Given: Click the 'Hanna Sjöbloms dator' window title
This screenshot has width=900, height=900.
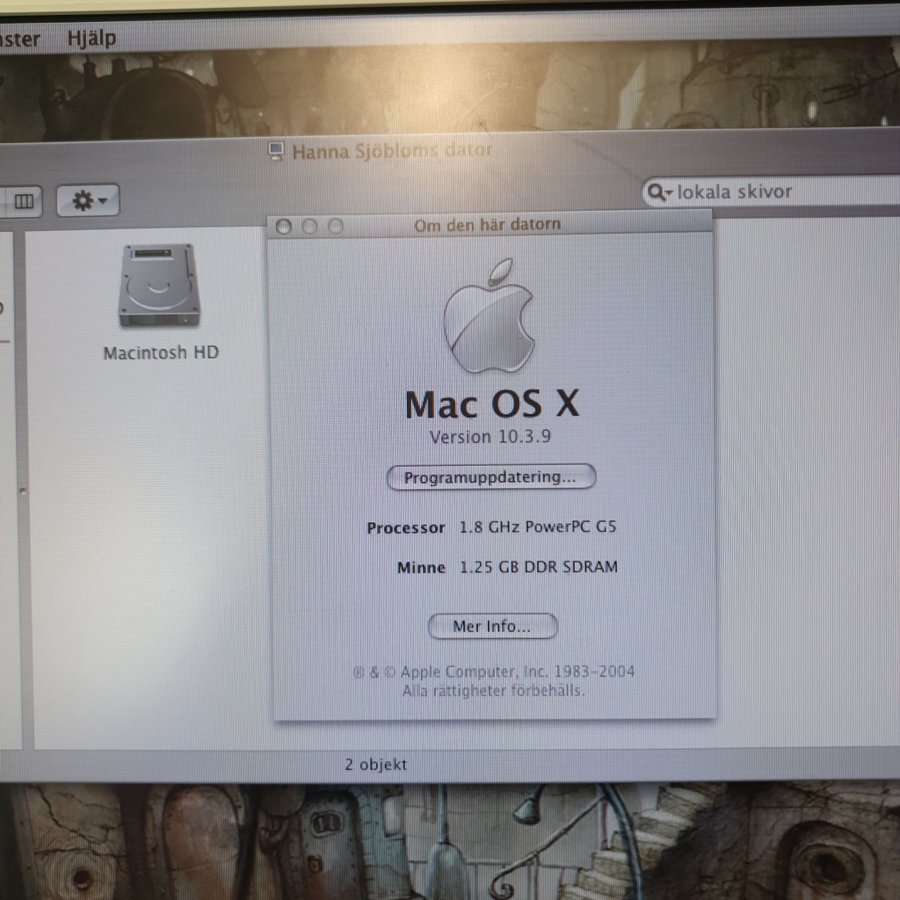Looking at the screenshot, I should 392,153.
